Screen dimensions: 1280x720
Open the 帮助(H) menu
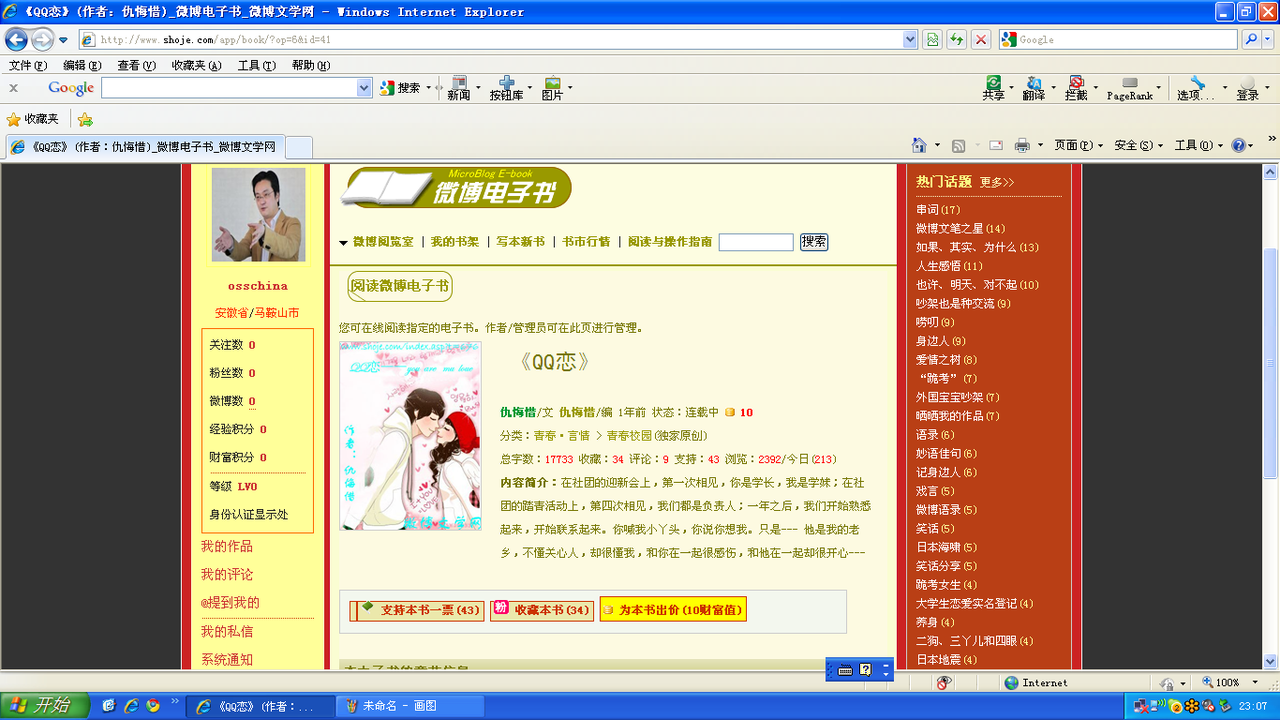pyautogui.click(x=311, y=65)
